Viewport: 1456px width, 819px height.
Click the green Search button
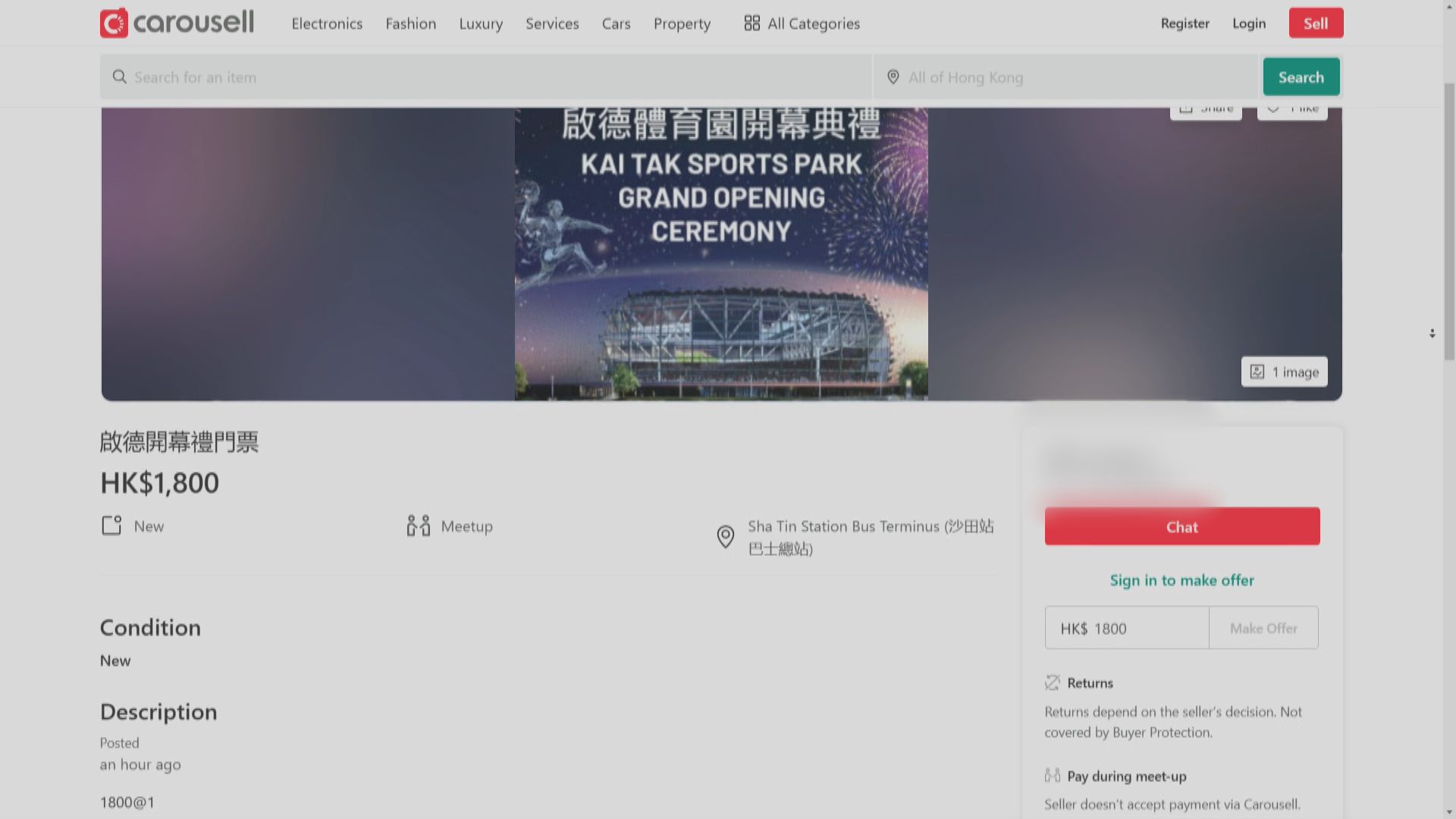click(x=1301, y=77)
